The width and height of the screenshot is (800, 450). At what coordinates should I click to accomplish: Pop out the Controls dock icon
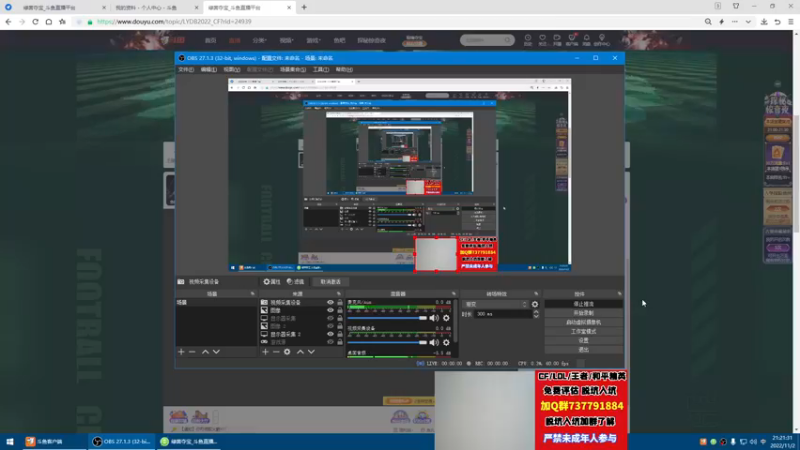pos(619,294)
